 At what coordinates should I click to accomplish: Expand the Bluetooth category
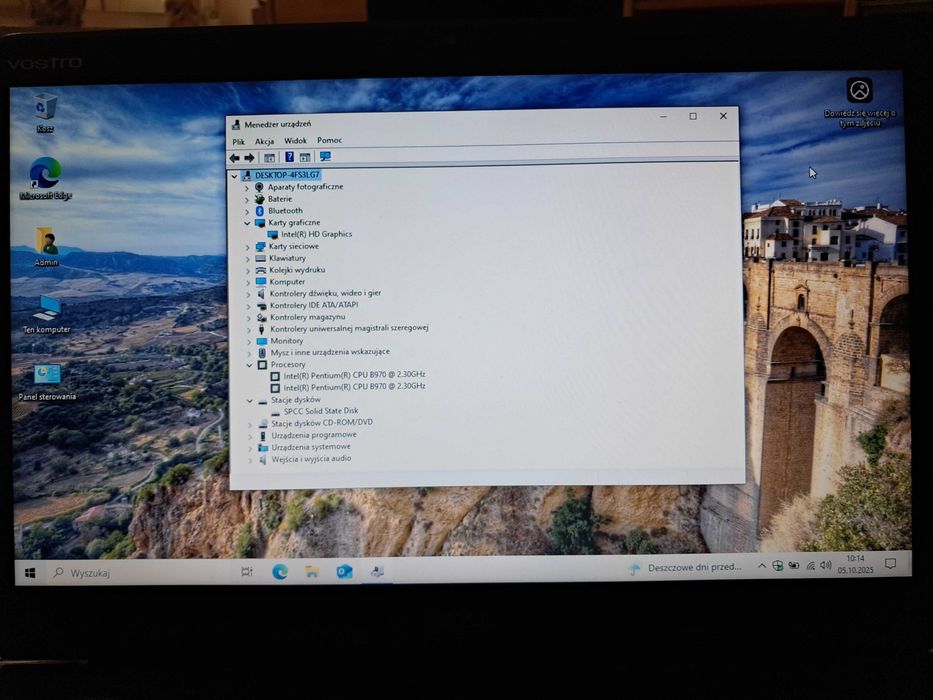[247, 212]
